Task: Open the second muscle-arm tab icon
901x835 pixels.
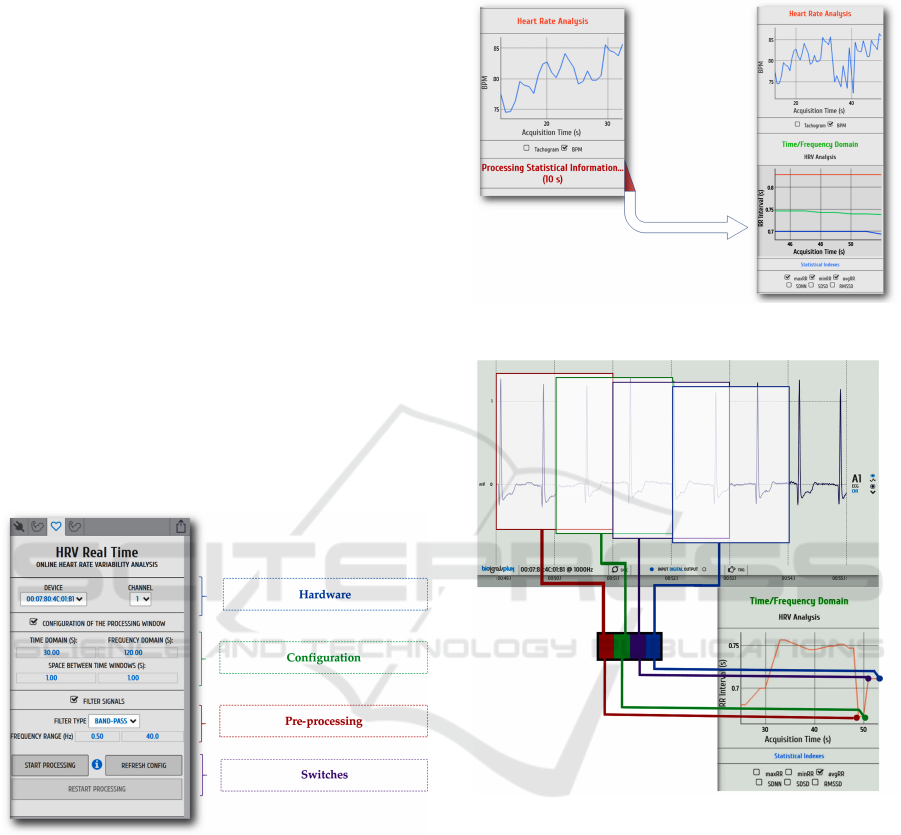Action: (75, 525)
